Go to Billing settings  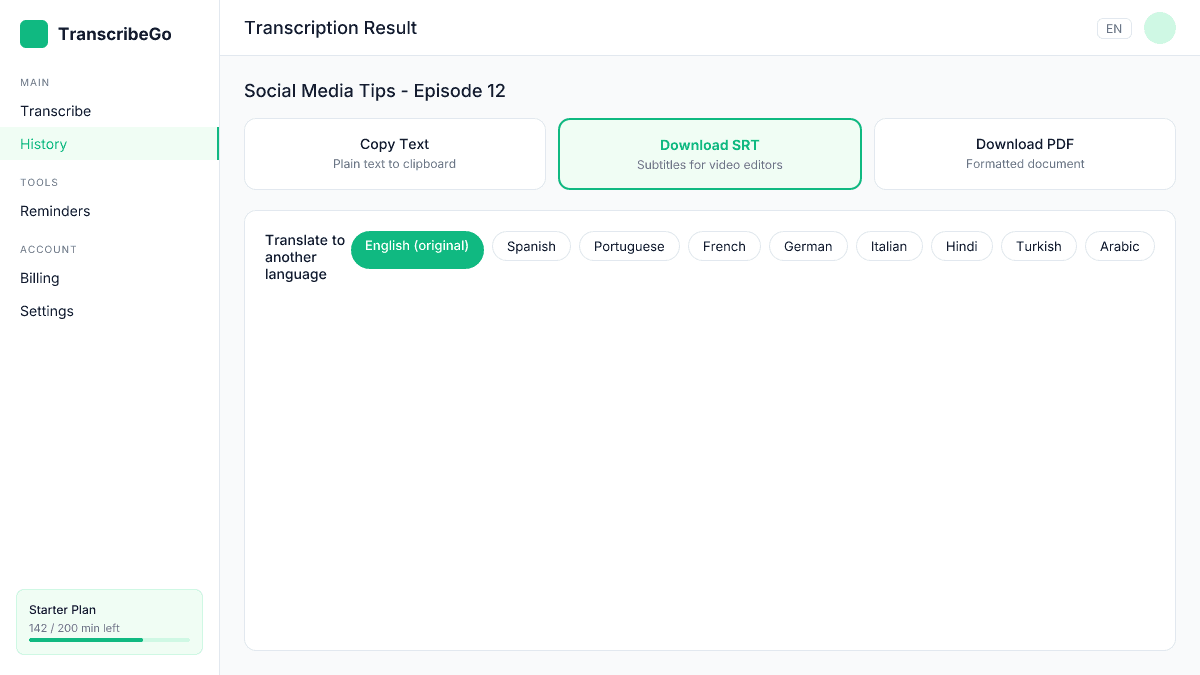pyautogui.click(x=39, y=278)
